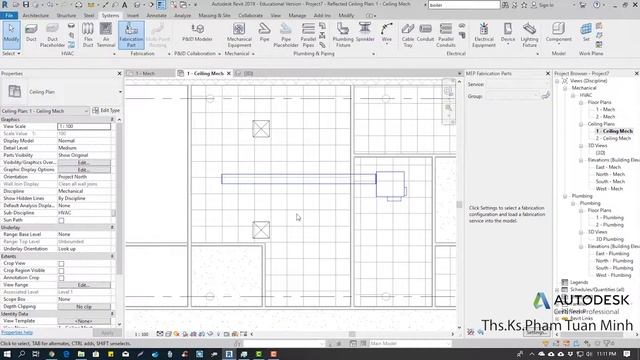Select 2 - Ceiling Mech in Project Browser
The width and height of the screenshot is (640, 360).
pos(613,139)
